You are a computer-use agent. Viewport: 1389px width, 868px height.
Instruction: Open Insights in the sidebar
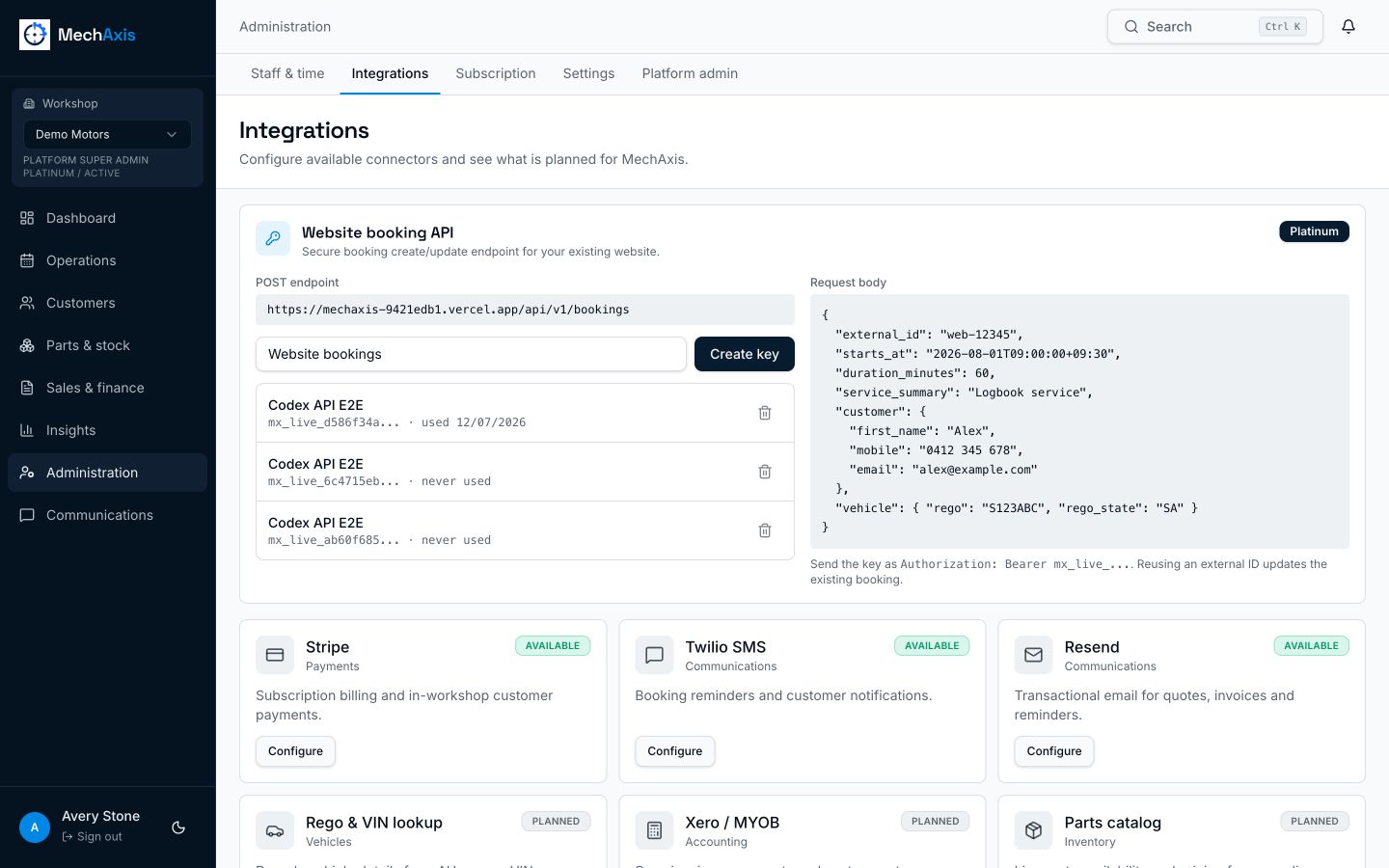click(x=107, y=430)
